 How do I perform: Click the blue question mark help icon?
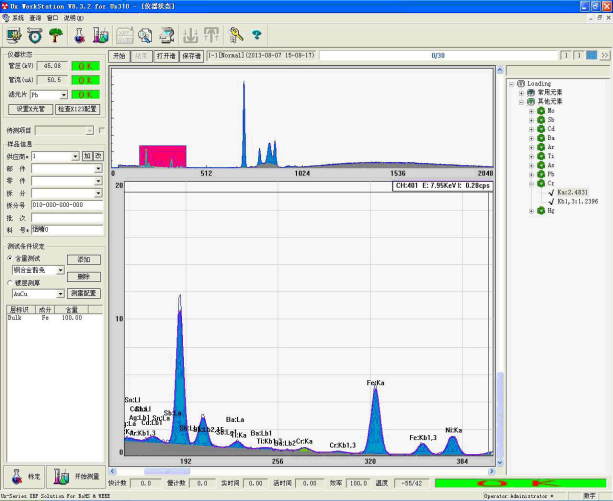tap(256, 35)
